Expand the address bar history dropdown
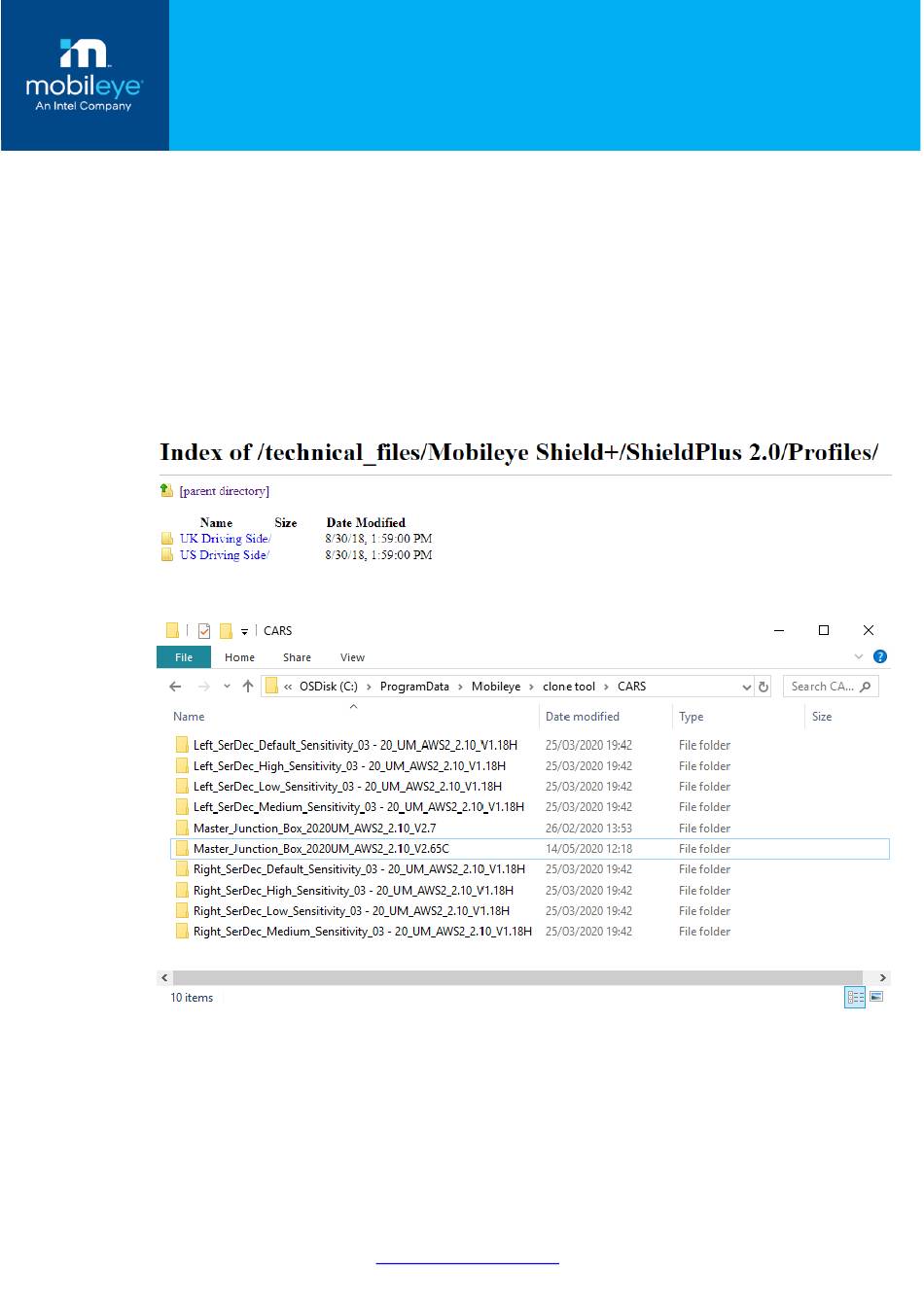This screenshot has height=1306, width=924. pos(746,687)
